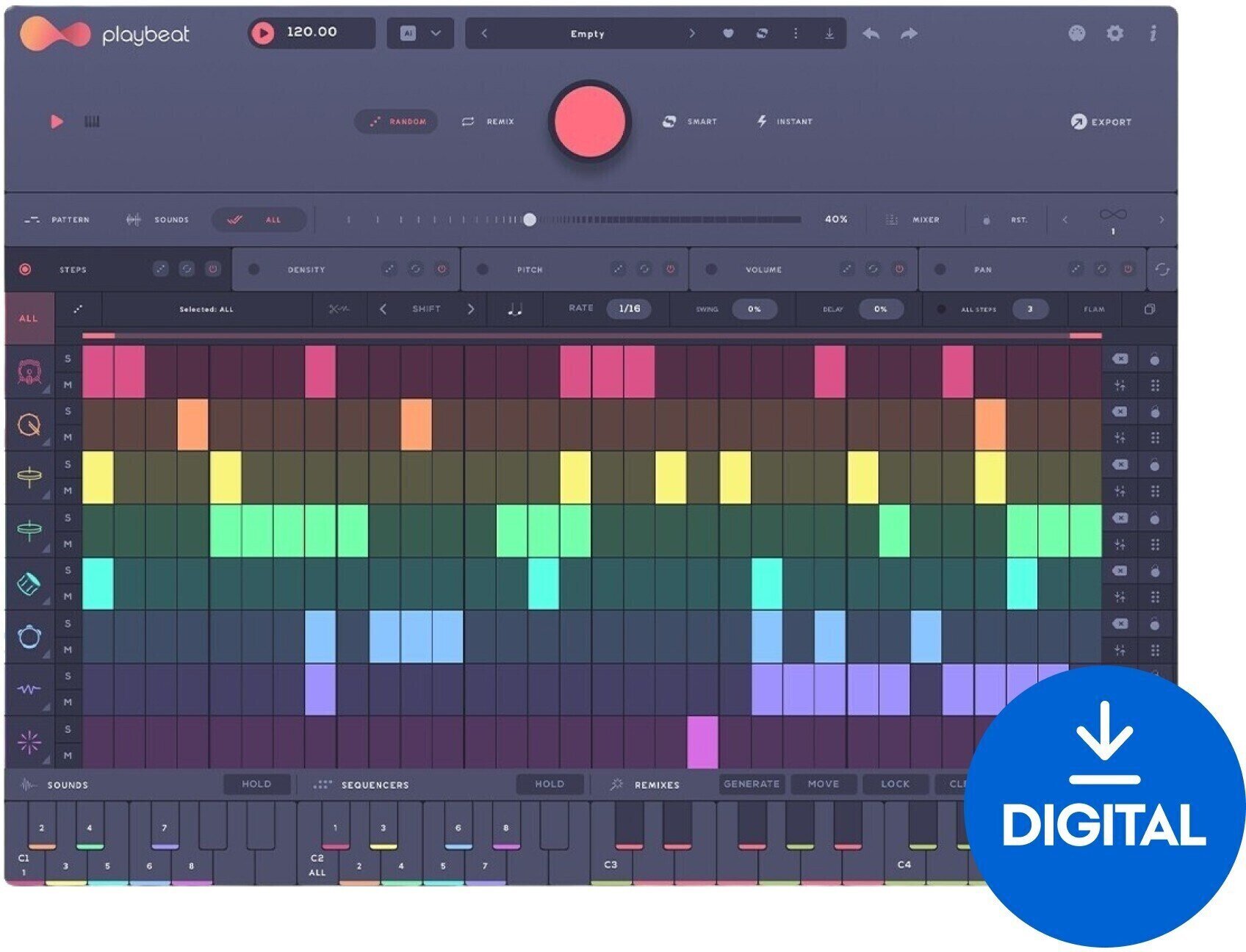The image size is (1246, 952).
Task: Open the settings gear
Action: tap(1115, 33)
